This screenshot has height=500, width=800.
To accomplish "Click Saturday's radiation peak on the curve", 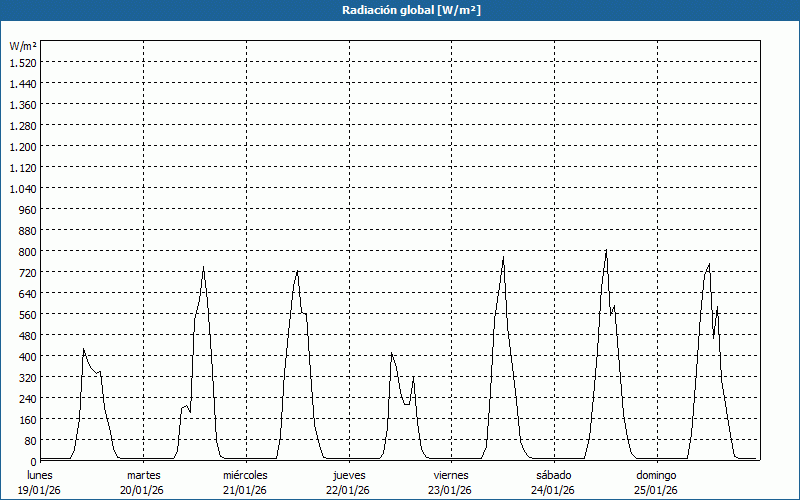I will point(606,250).
